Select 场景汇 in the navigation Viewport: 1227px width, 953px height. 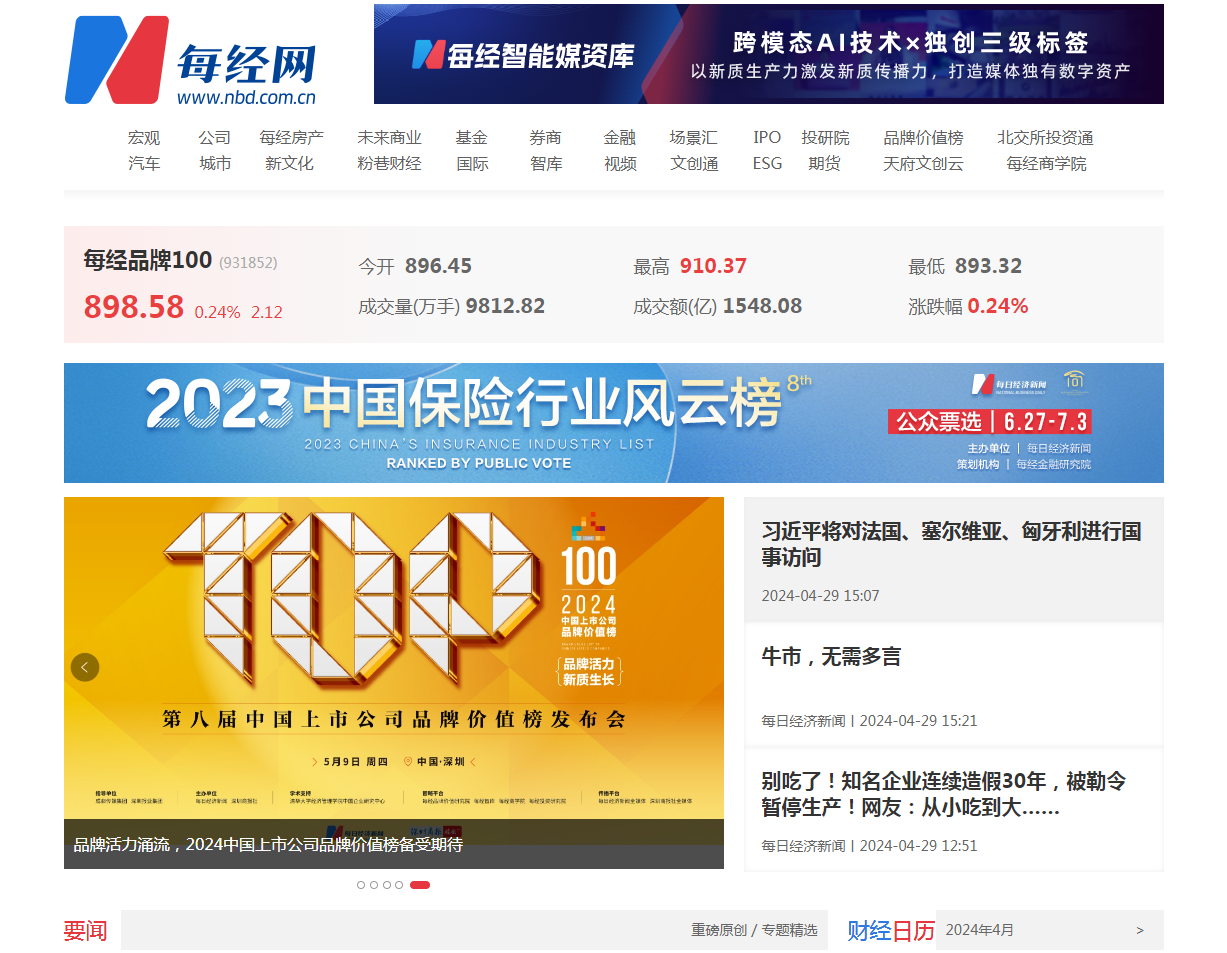click(x=694, y=138)
